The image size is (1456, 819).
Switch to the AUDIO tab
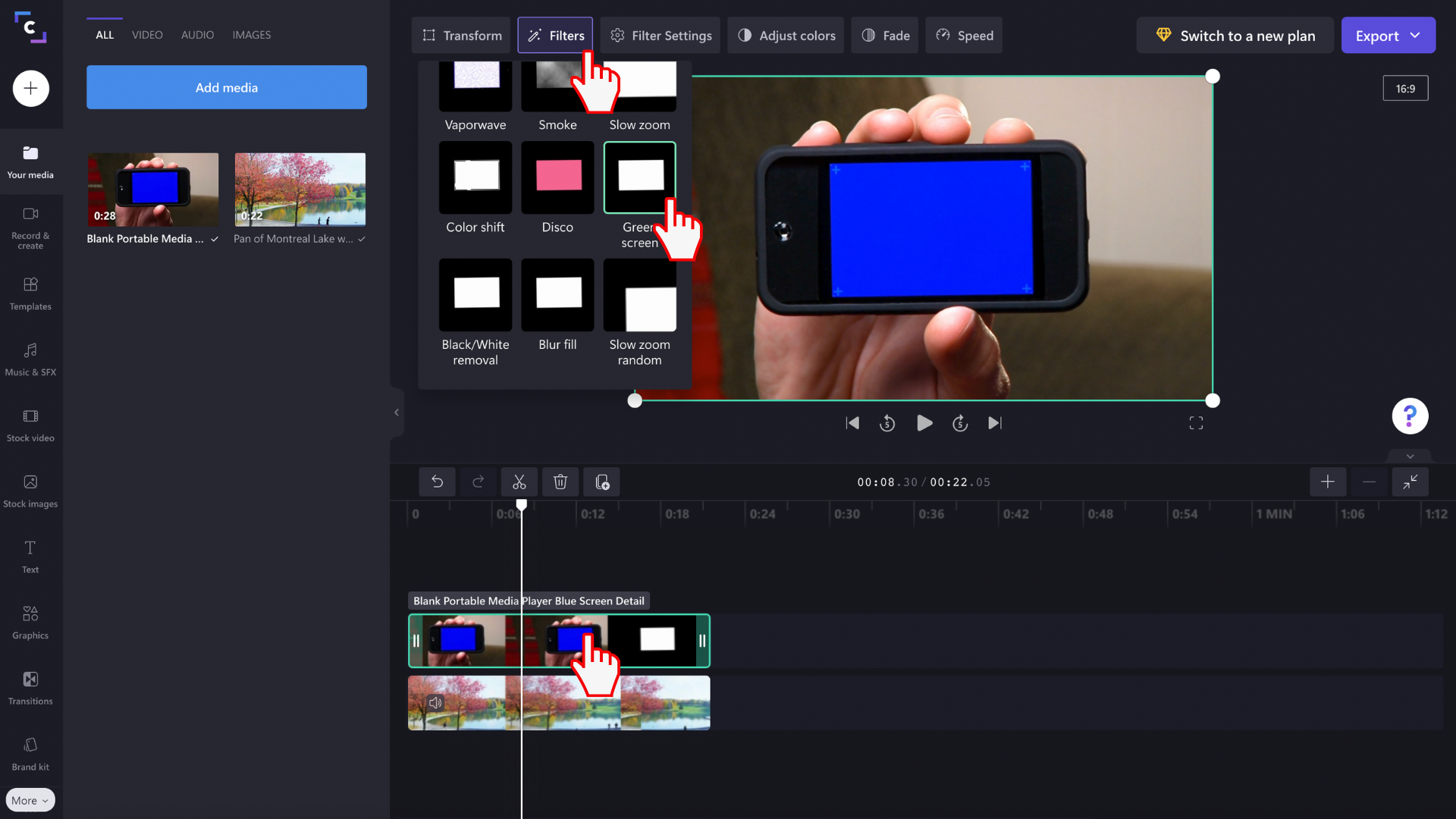[196, 34]
